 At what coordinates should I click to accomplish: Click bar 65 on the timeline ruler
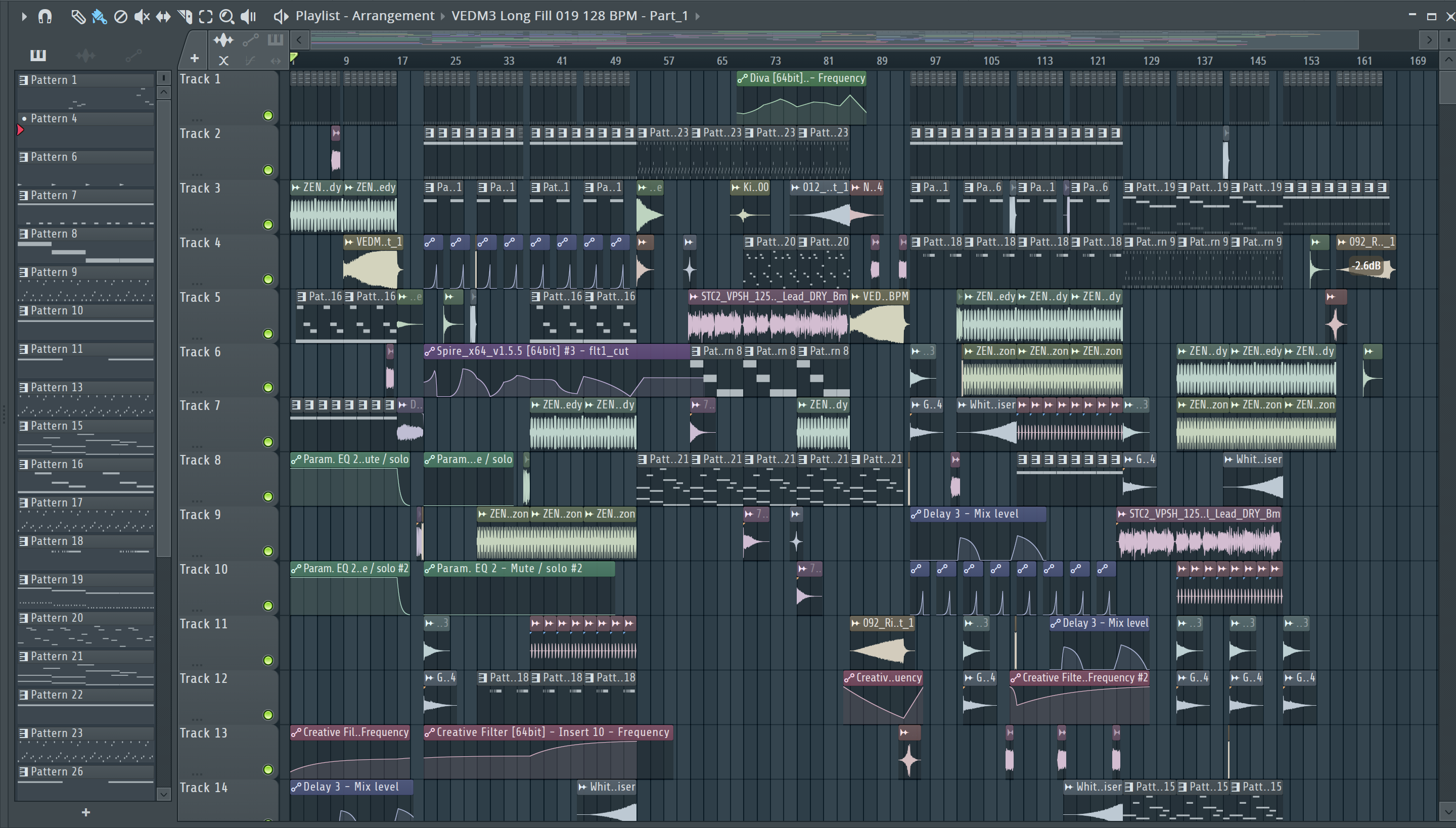coord(722,60)
